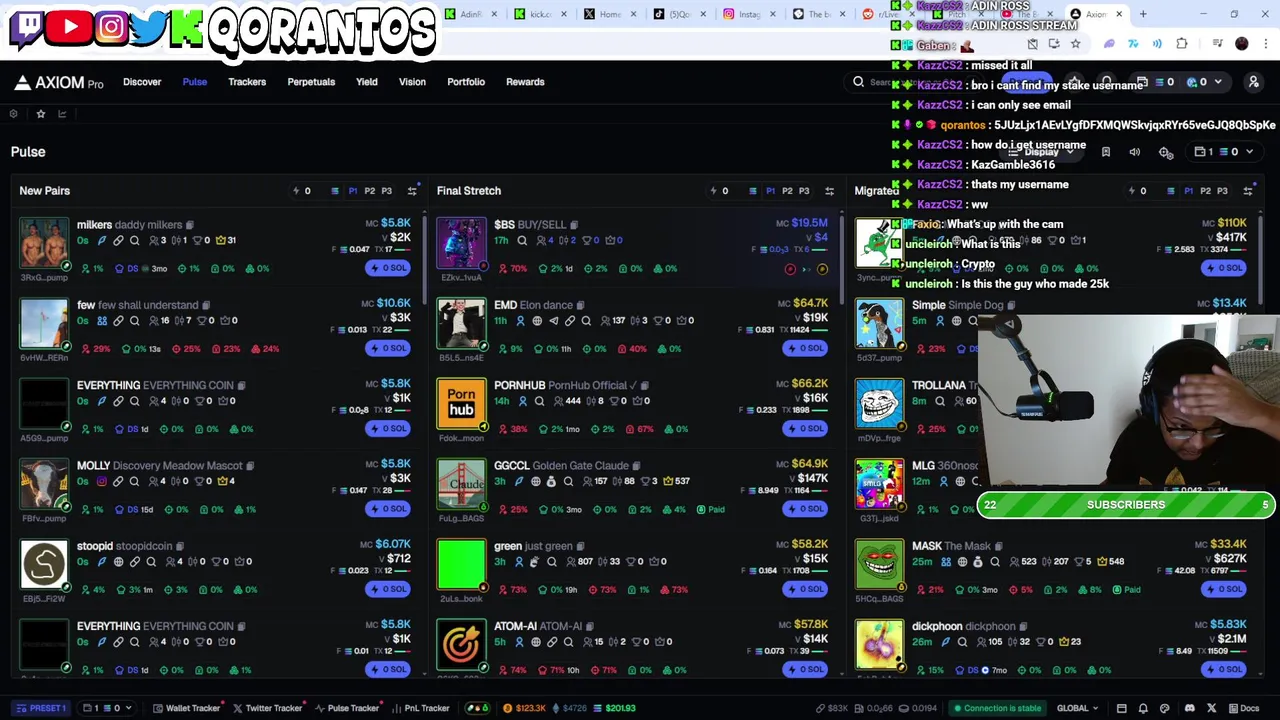
Task: Open the Final Stretch filter sliders icon
Action: pos(829,191)
